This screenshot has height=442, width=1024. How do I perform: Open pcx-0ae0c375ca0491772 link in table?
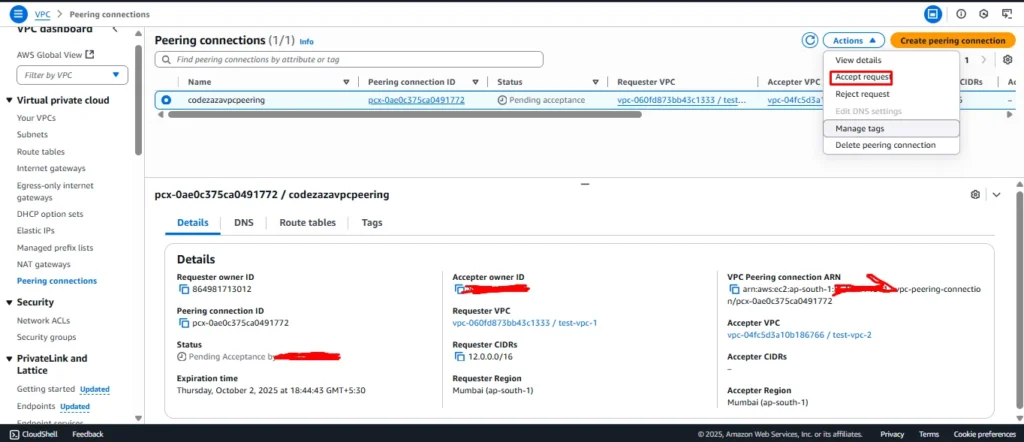coord(417,101)
